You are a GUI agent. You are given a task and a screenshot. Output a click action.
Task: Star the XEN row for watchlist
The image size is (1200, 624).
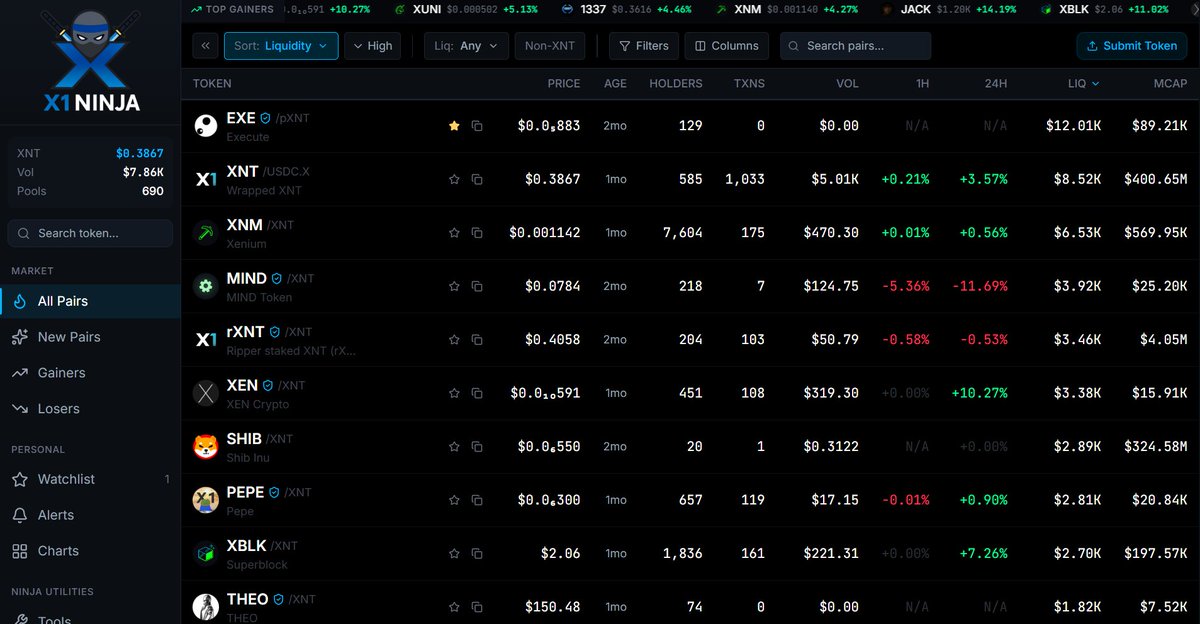click(454, 393)
